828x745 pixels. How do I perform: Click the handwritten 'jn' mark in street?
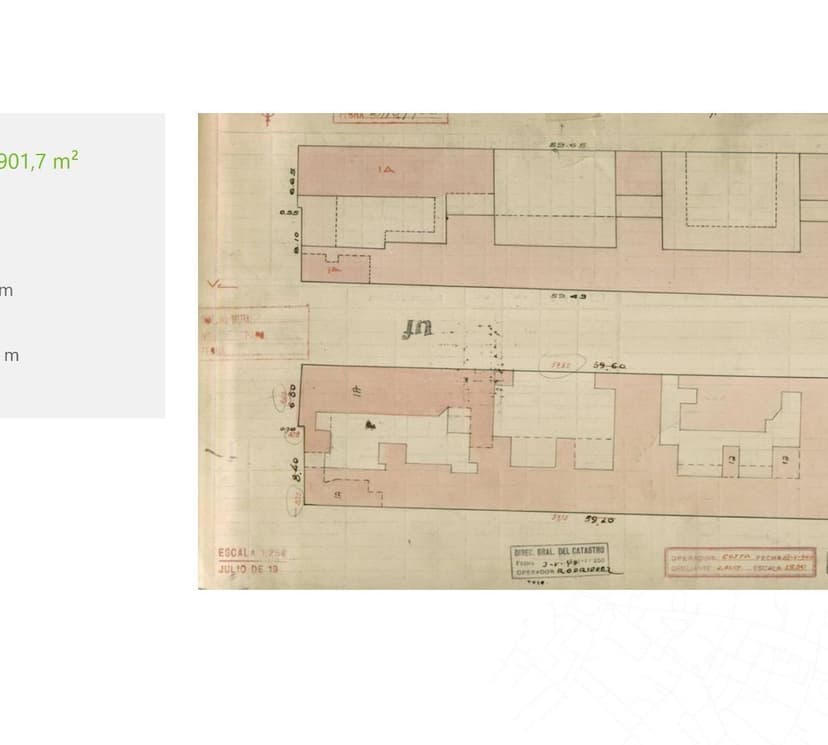click(x=416, y=329)
